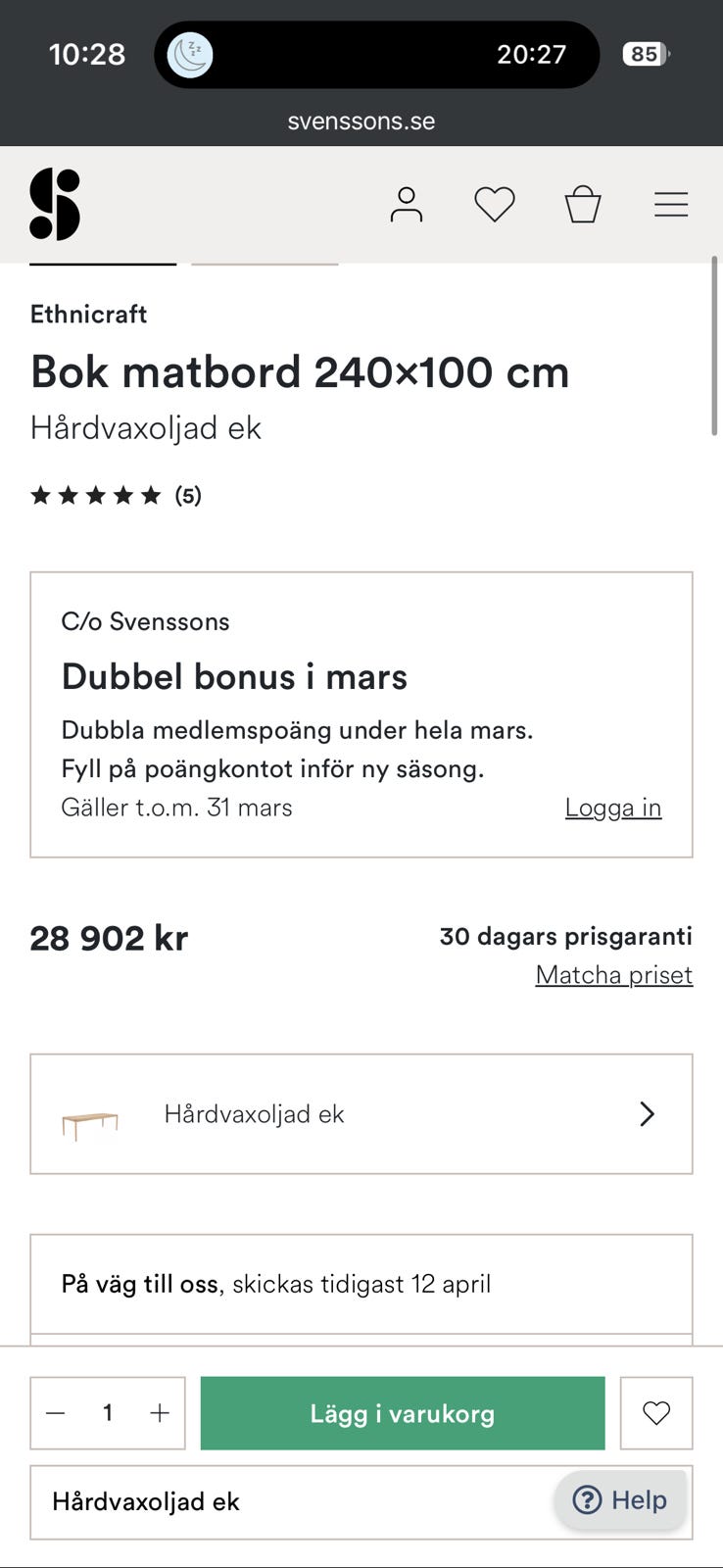Screen dimensions: 723x1568
Task: Open the hamburger menu
Action: pyautogui.click(x=671, y=204)
